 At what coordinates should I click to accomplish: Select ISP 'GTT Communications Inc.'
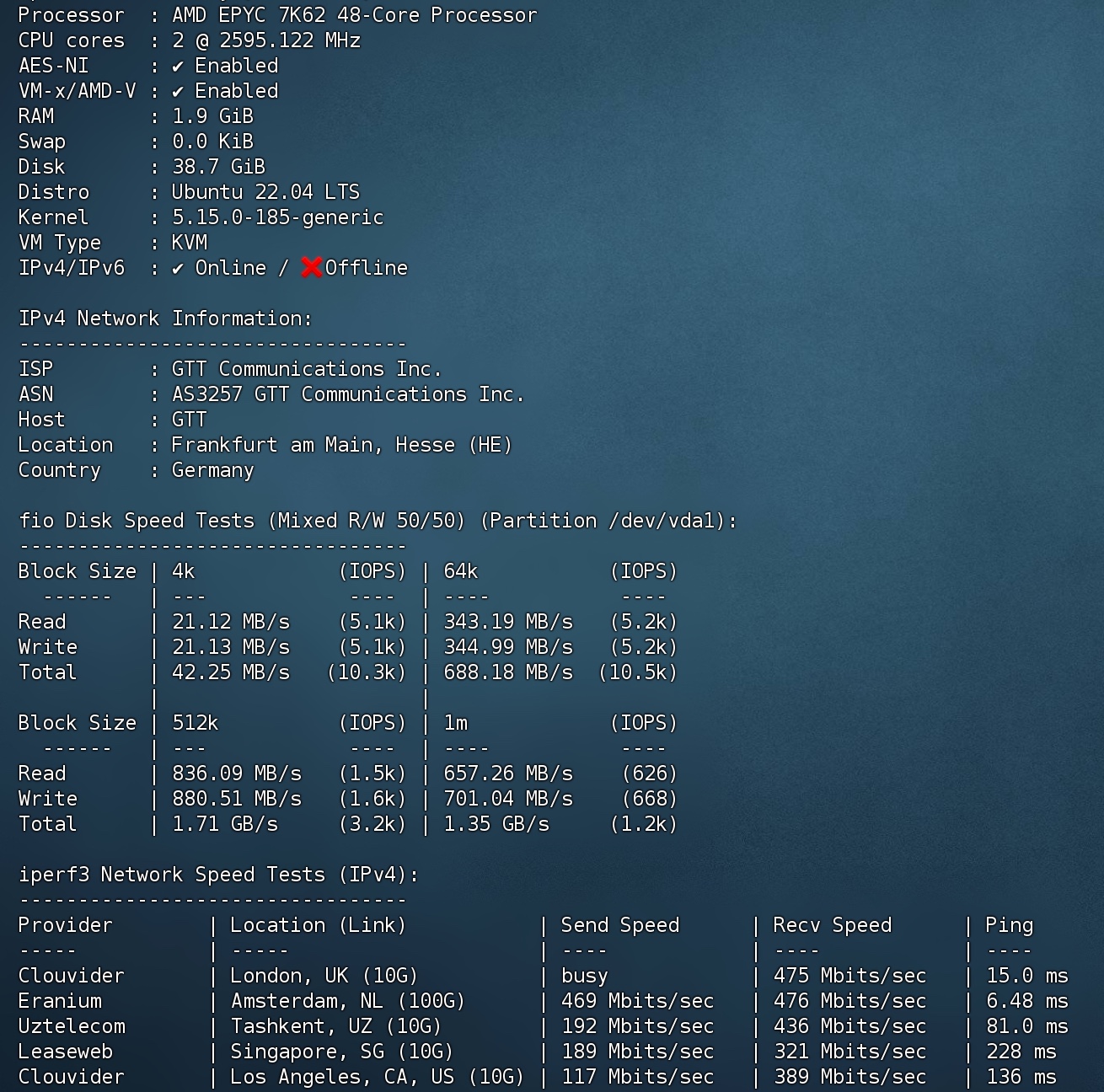(x=307, y=369)
